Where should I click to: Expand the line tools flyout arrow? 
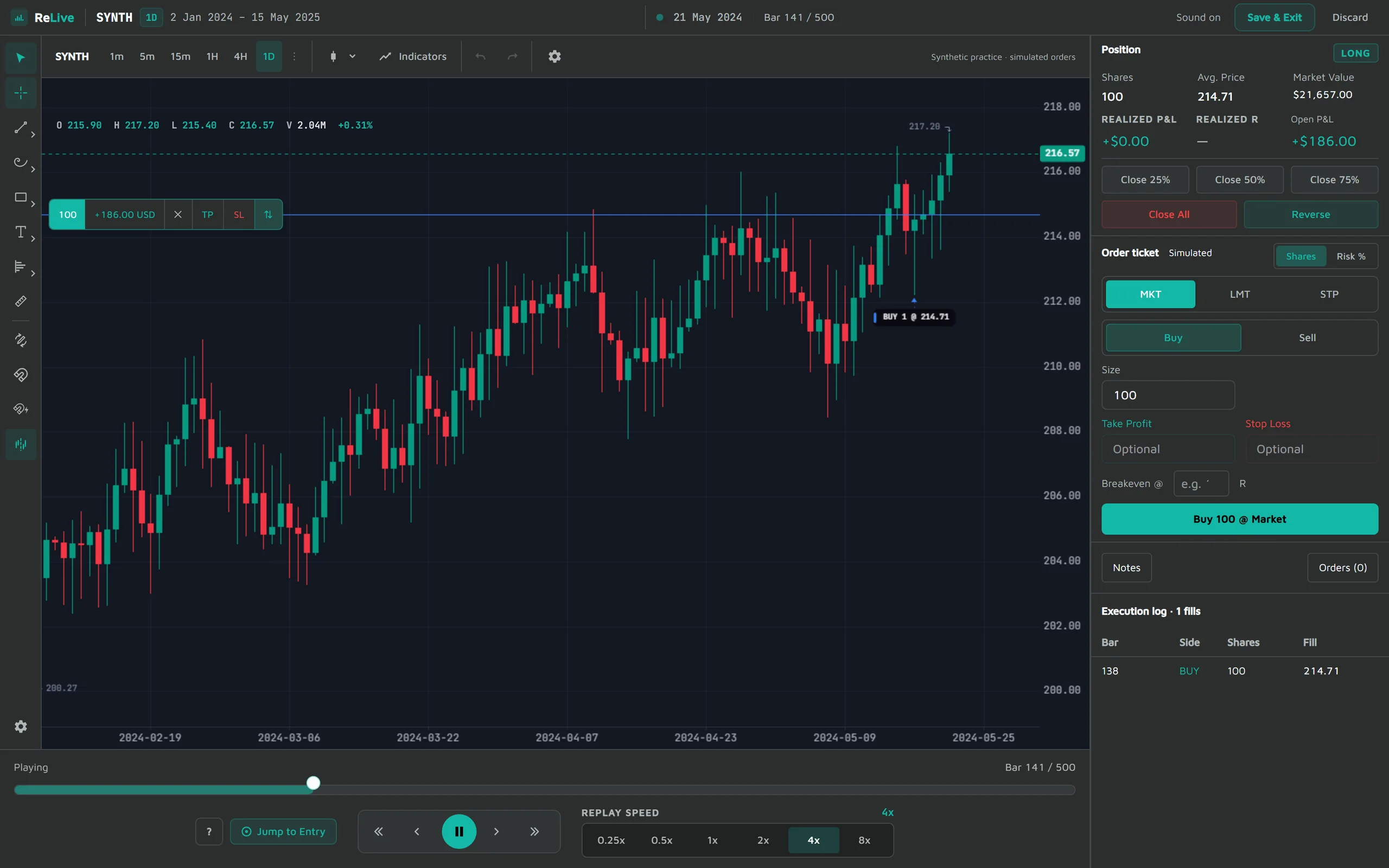[33, 135]
